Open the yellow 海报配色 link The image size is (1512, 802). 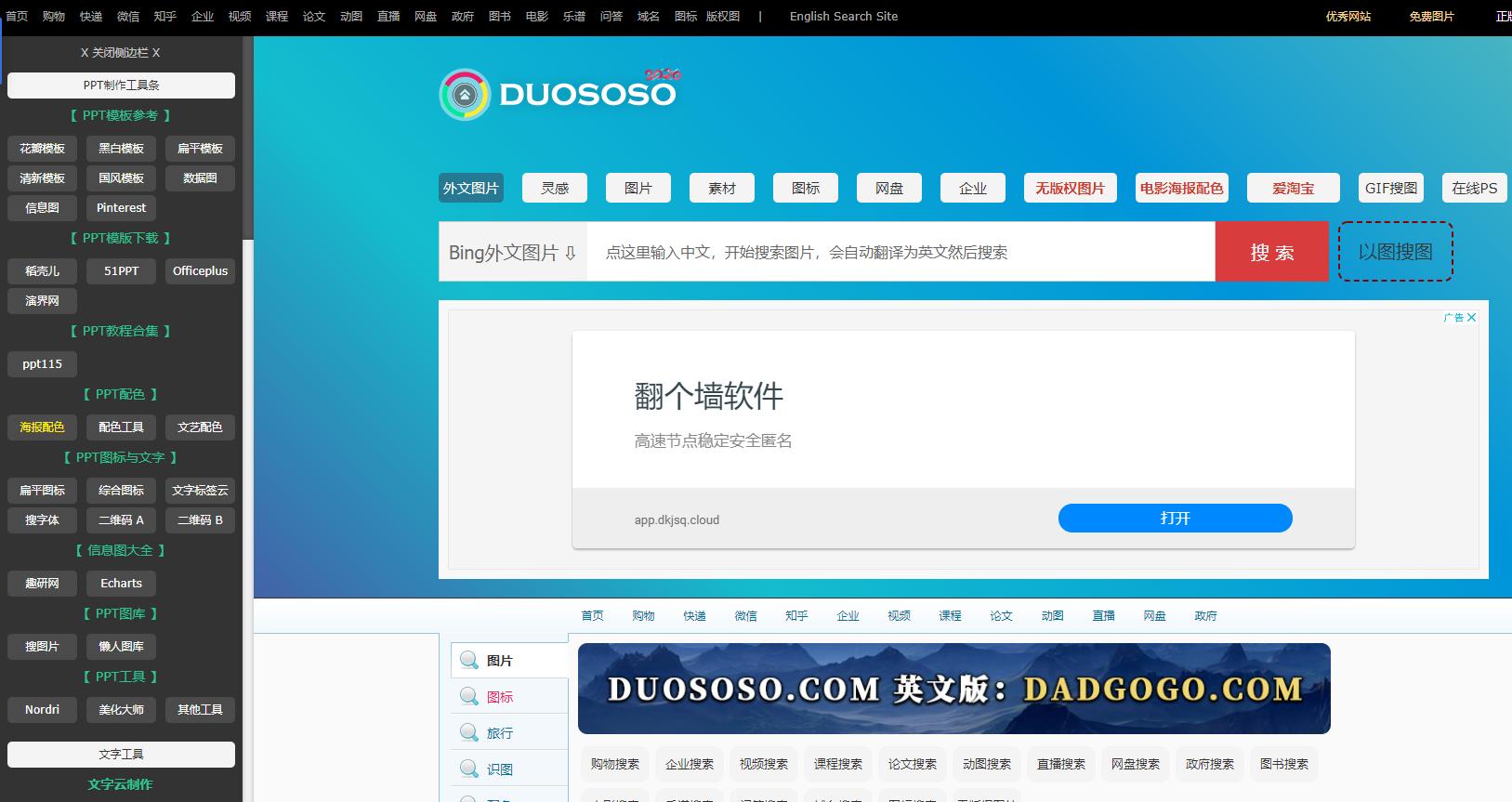coord(42,427)
